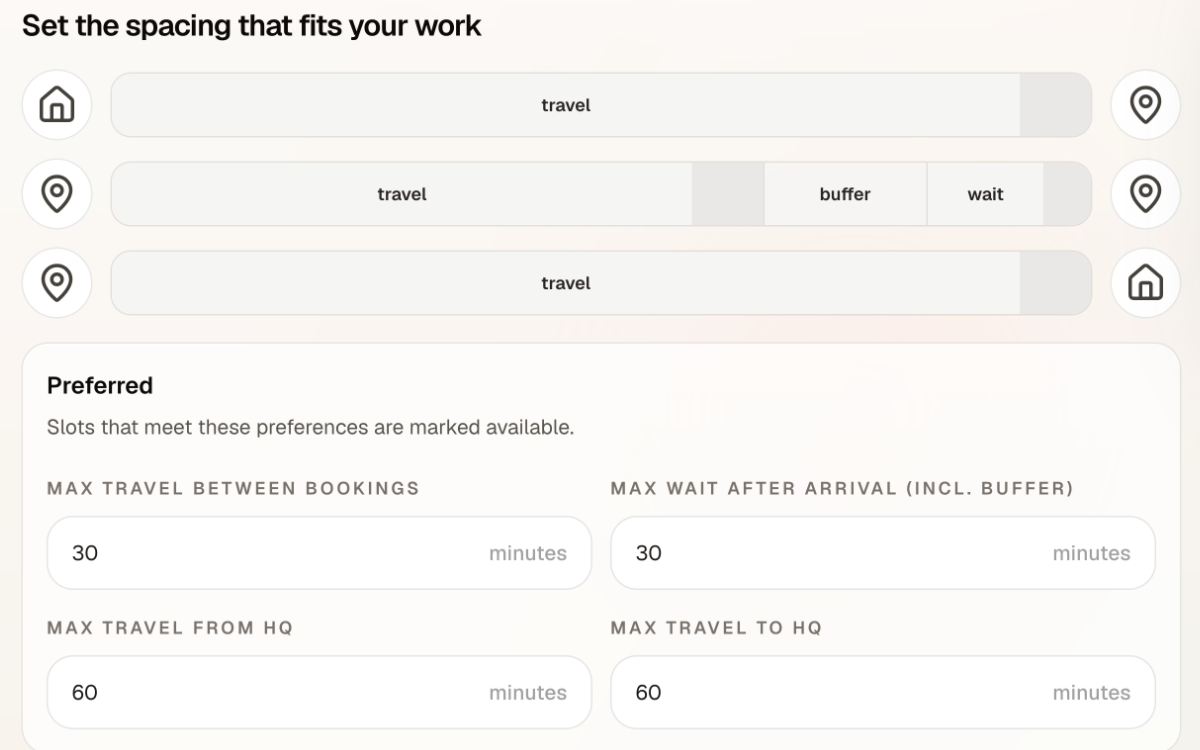The image size is (1200, 750).
Task: Click the home icon right of the third travel bar
Action: [x=1145, y=283]
